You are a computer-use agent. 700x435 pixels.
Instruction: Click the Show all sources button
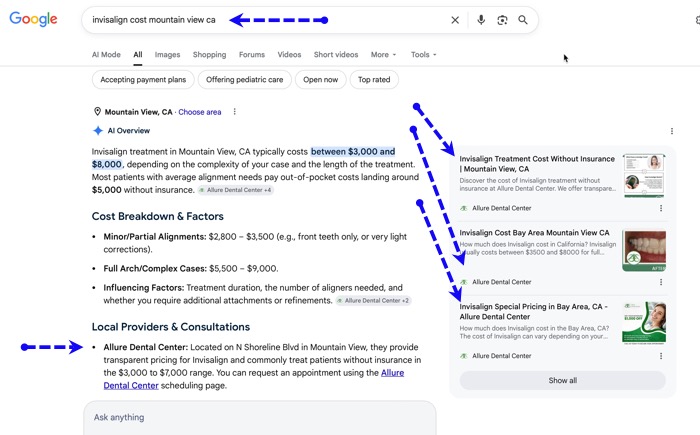point(562,381)
